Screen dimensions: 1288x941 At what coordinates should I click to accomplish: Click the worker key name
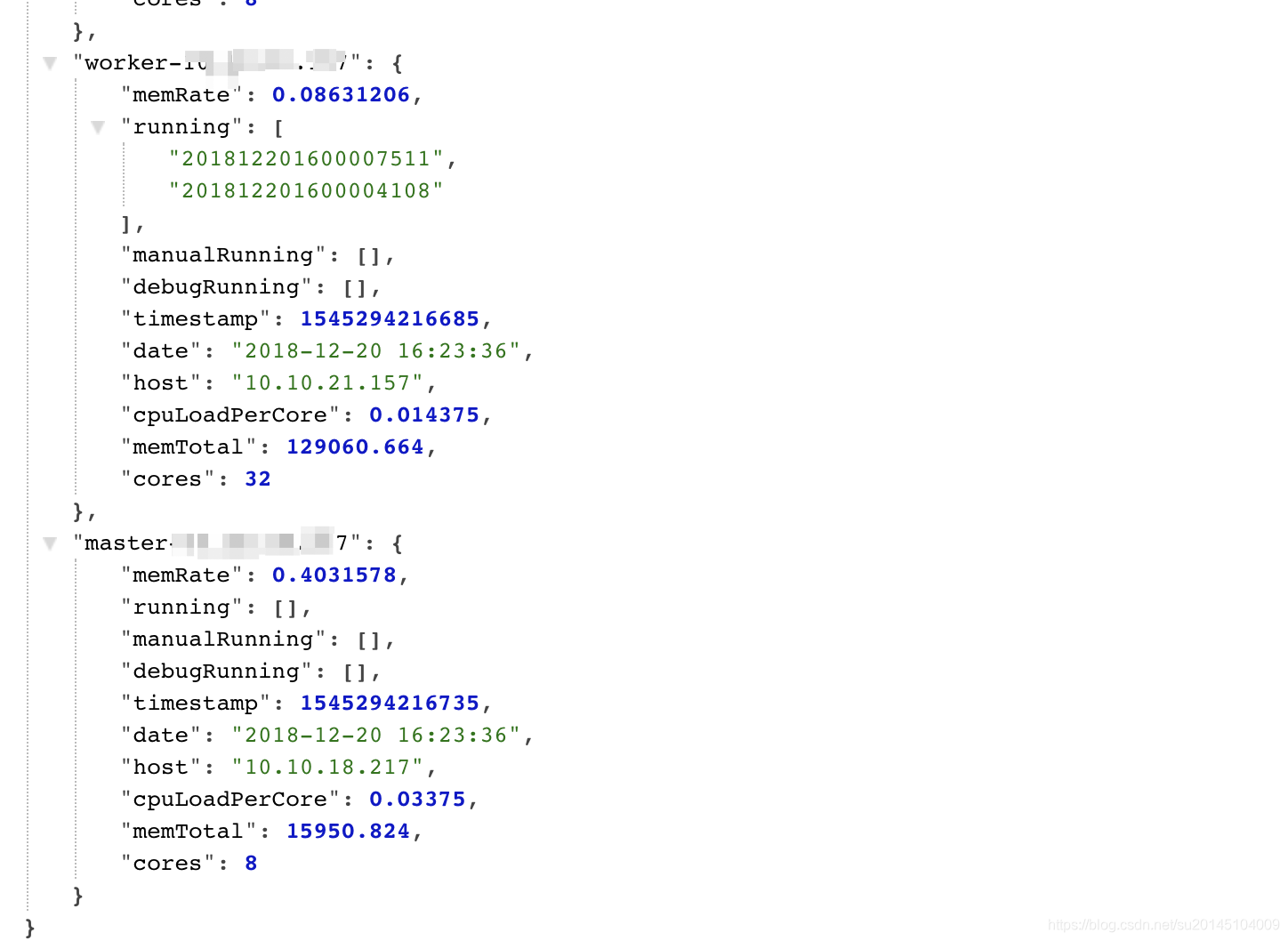(x=218, y=63)
